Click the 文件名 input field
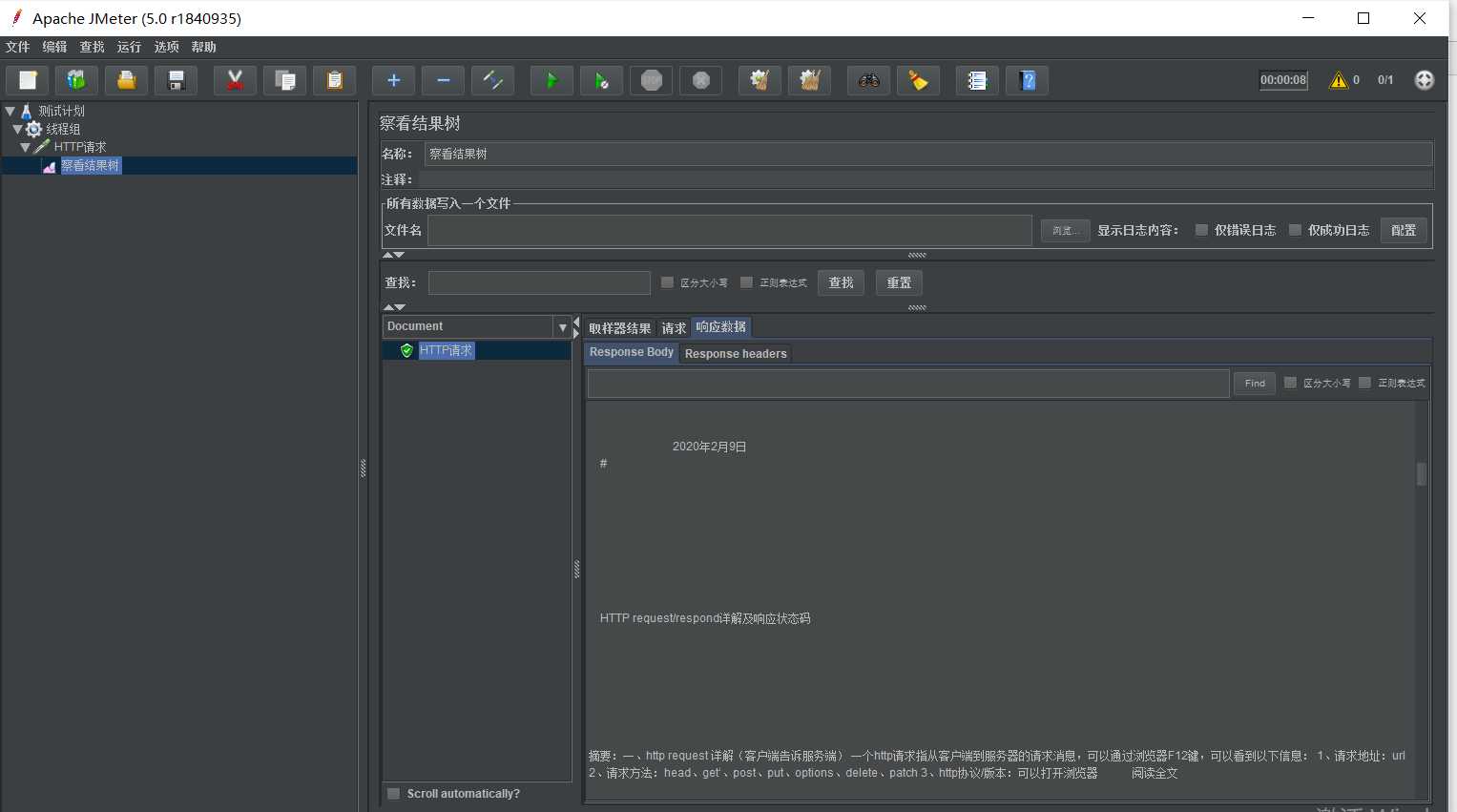 (730, 230)
